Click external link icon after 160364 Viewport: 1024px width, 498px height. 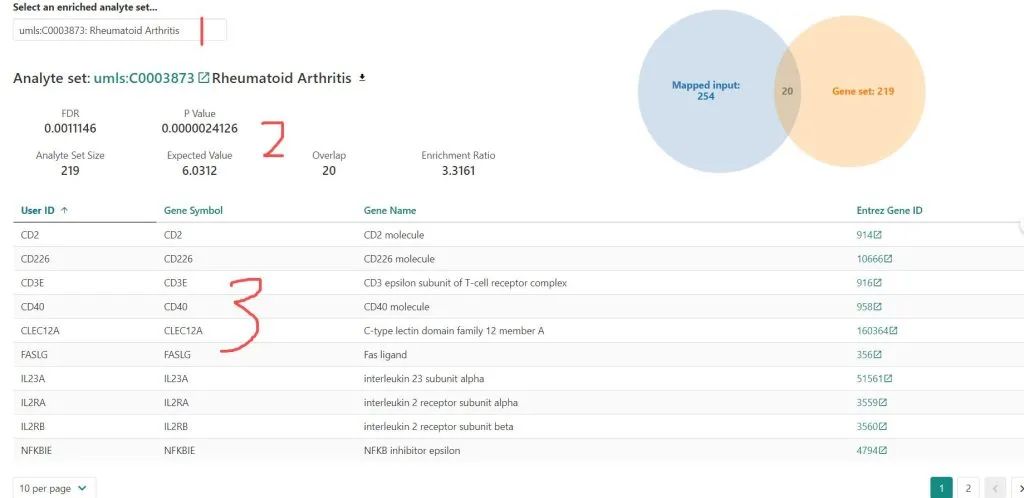point(893,331)
